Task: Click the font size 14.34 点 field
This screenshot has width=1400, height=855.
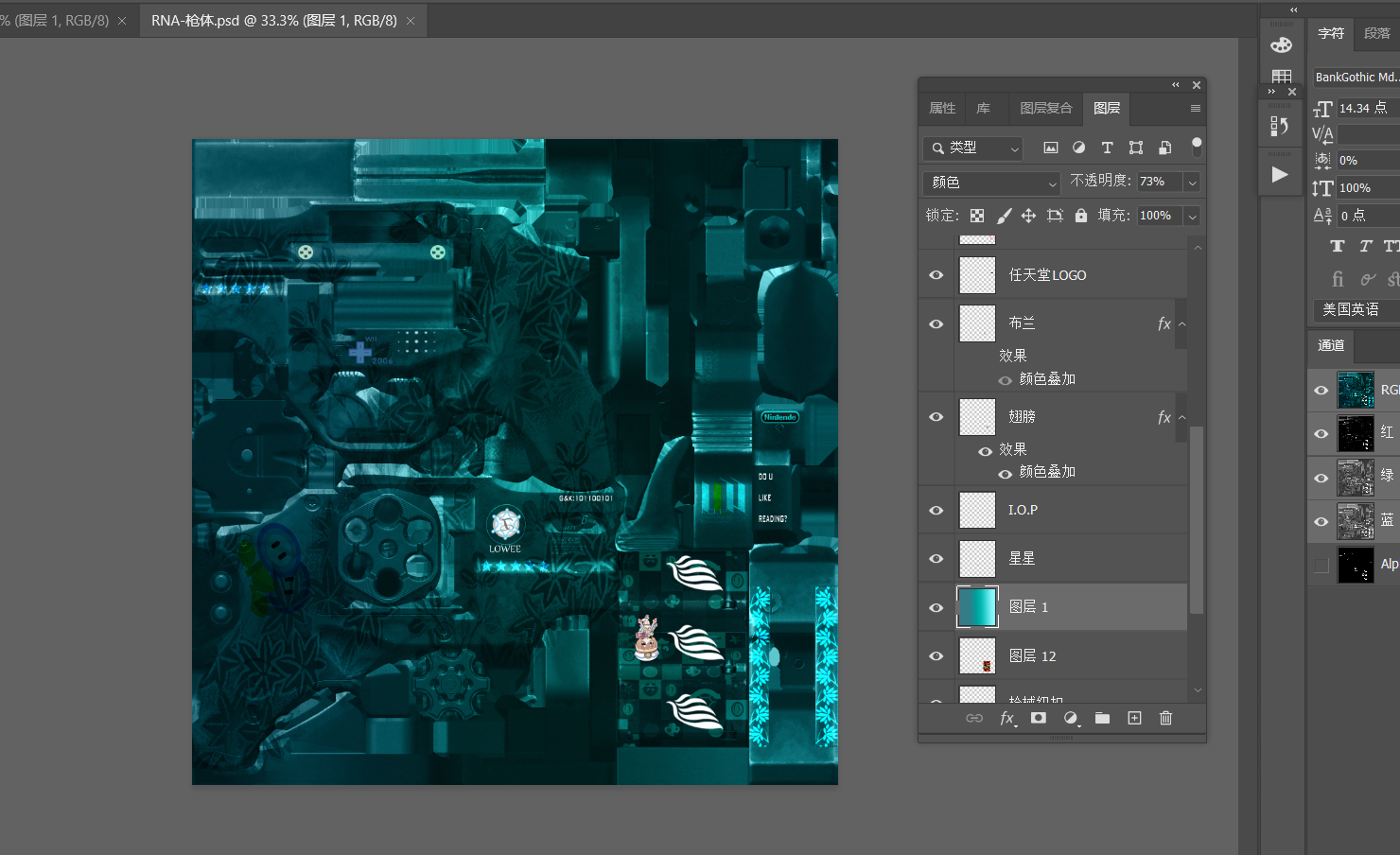Action: point(1368,109)
